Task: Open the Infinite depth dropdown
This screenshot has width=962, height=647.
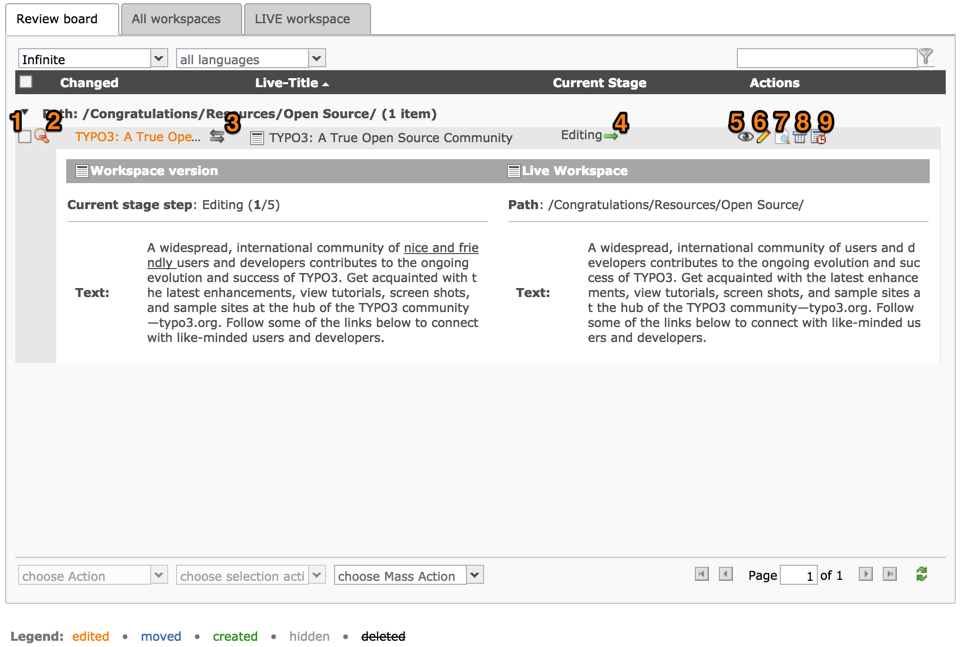Action: [158, 59]
